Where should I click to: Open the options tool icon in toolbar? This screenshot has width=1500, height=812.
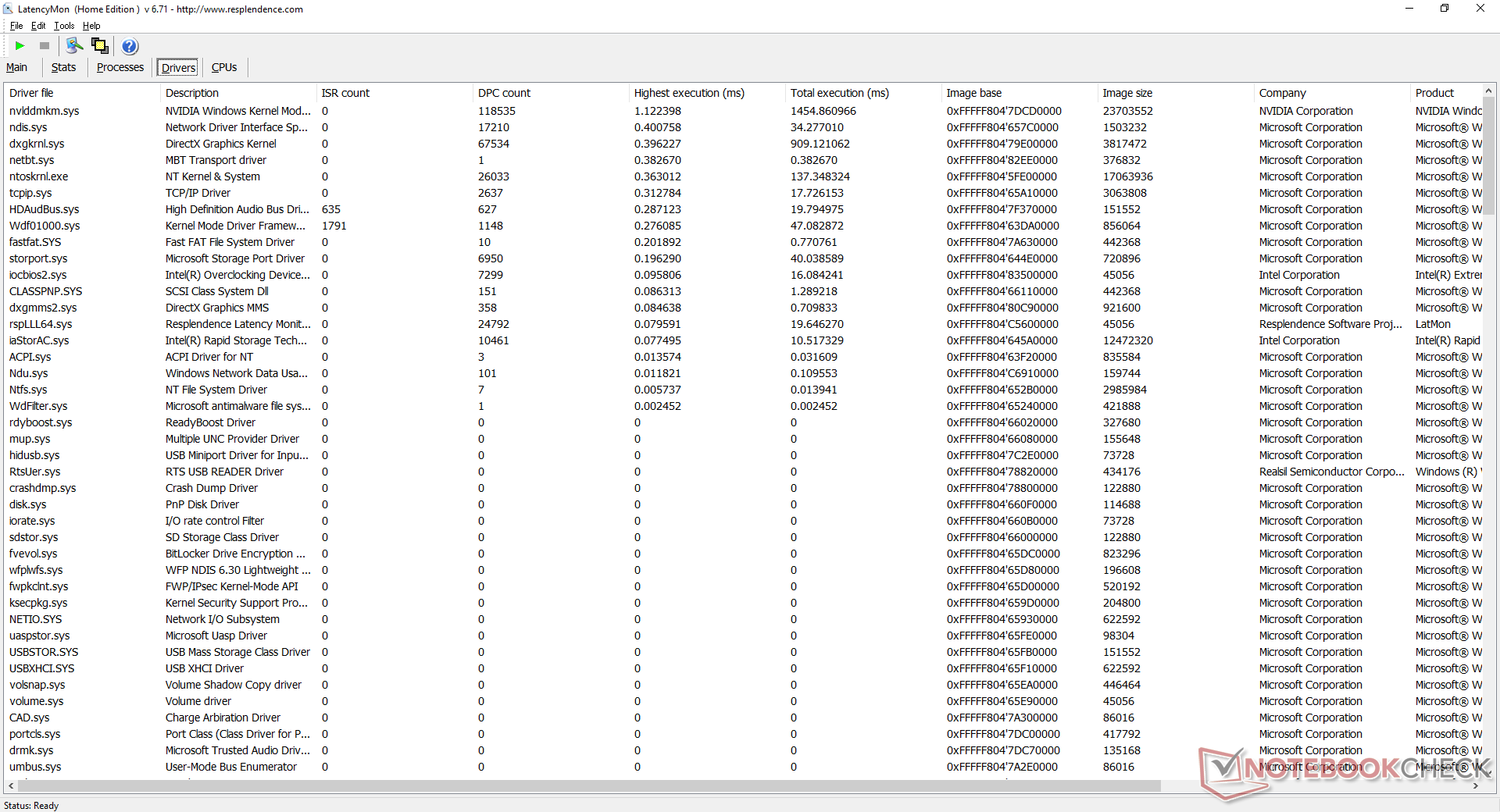tap(74, 46)
